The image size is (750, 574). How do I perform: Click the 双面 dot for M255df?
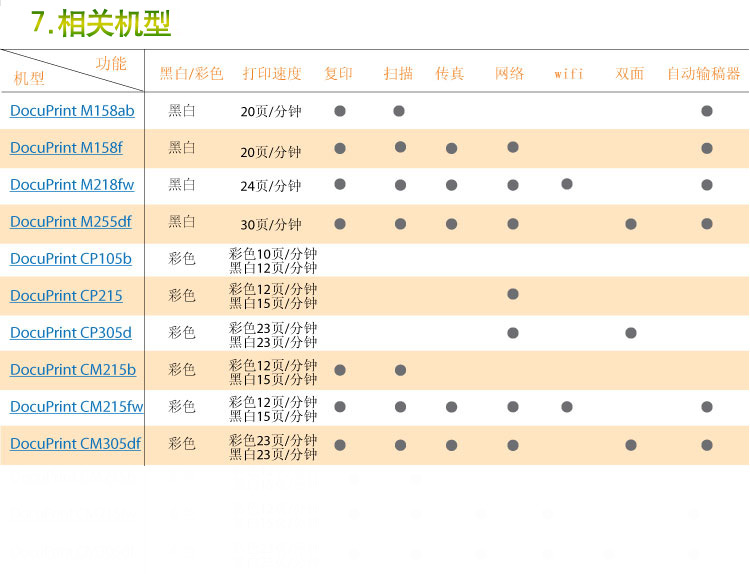pyautogui.click(x=631, y=224)
